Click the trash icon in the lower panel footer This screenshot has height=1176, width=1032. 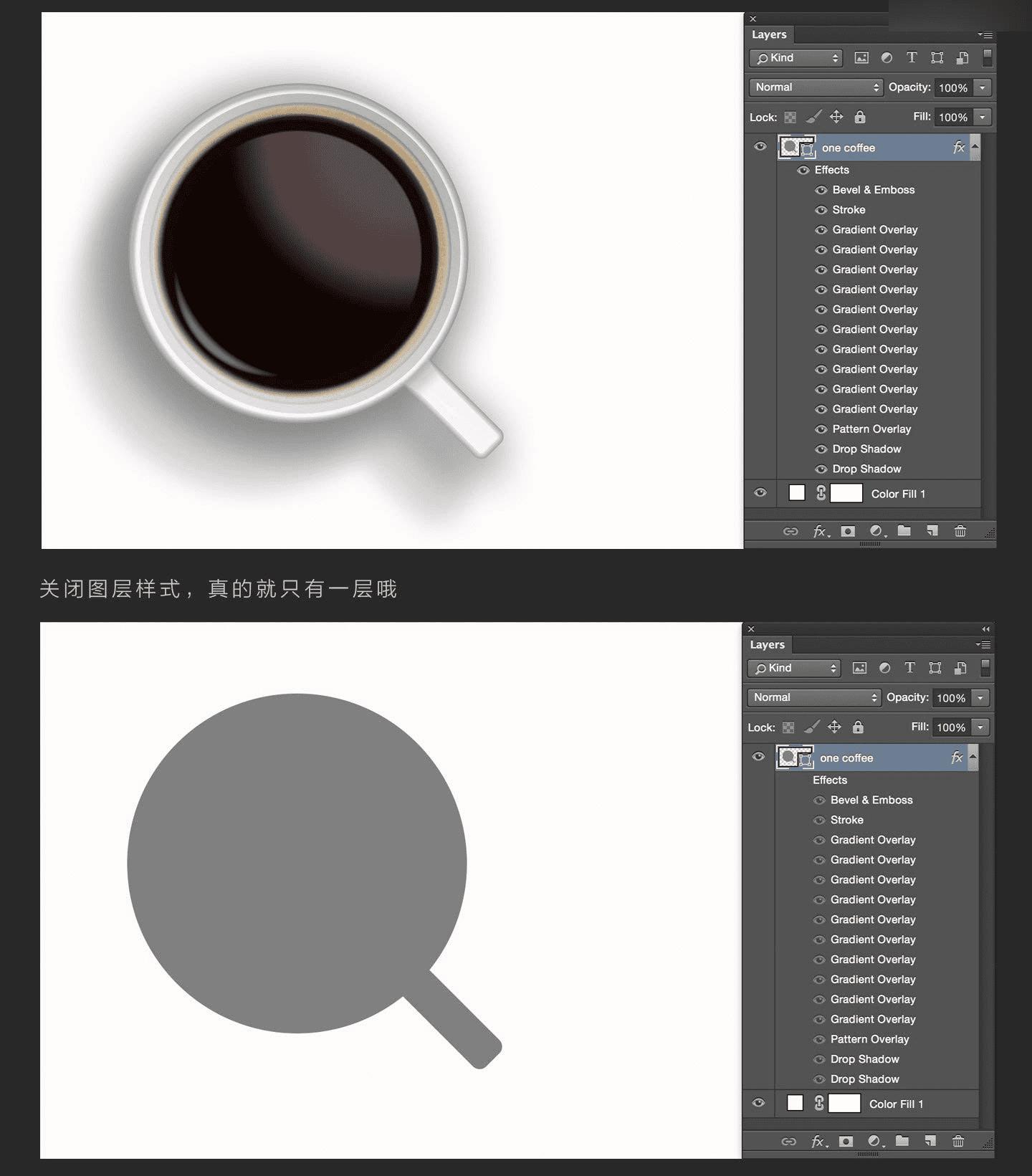point(958,1141)
